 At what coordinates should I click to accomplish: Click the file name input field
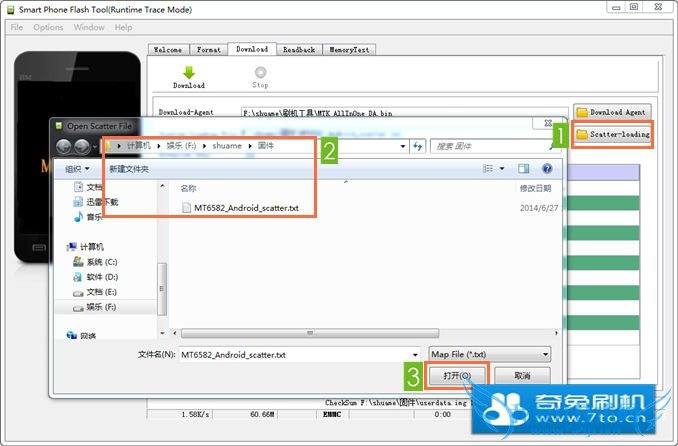(x=295, y=355)
